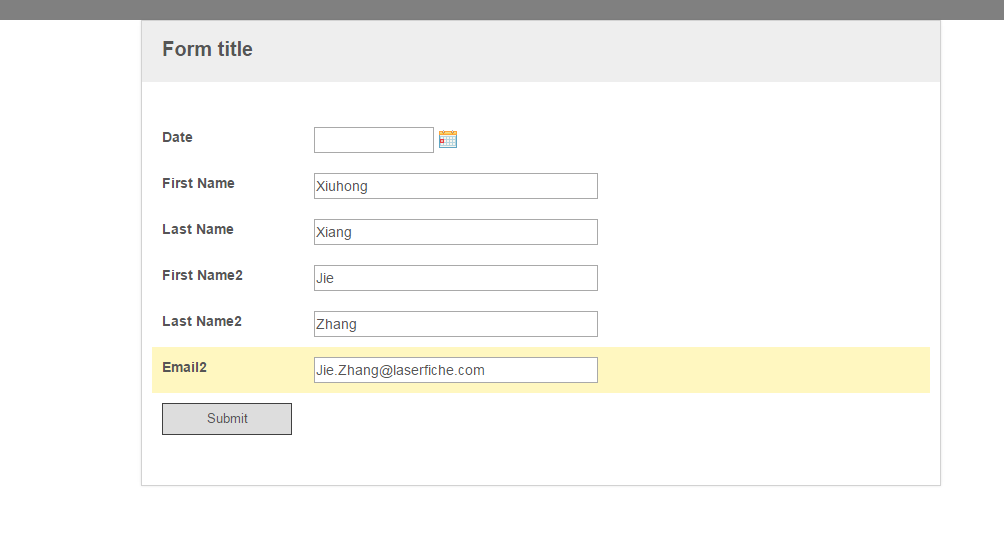Click the Last Name label

pos(197,229)
